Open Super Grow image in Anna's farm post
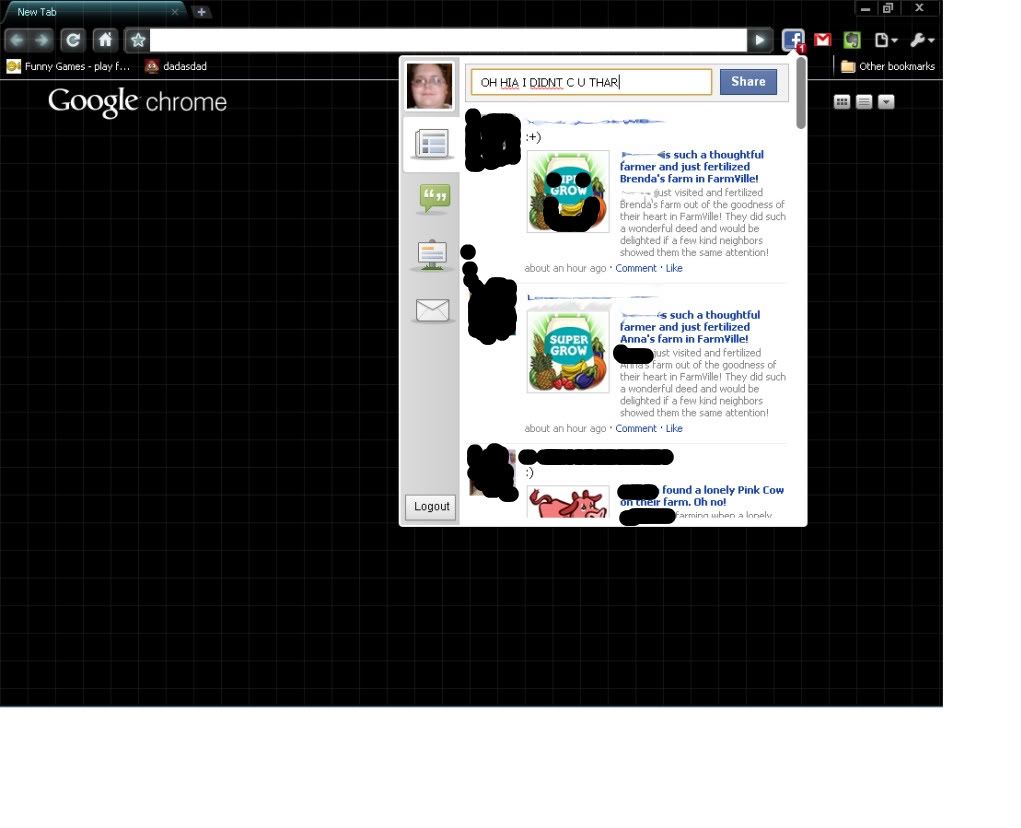 [x=568, y=352]
